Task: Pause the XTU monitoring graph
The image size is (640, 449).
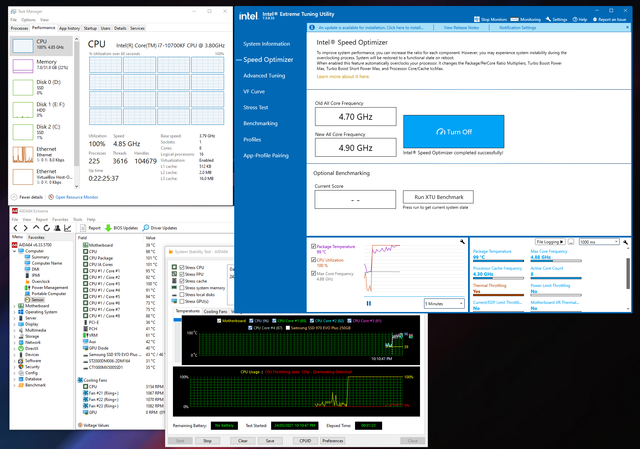Action: (x=369, y=303)
